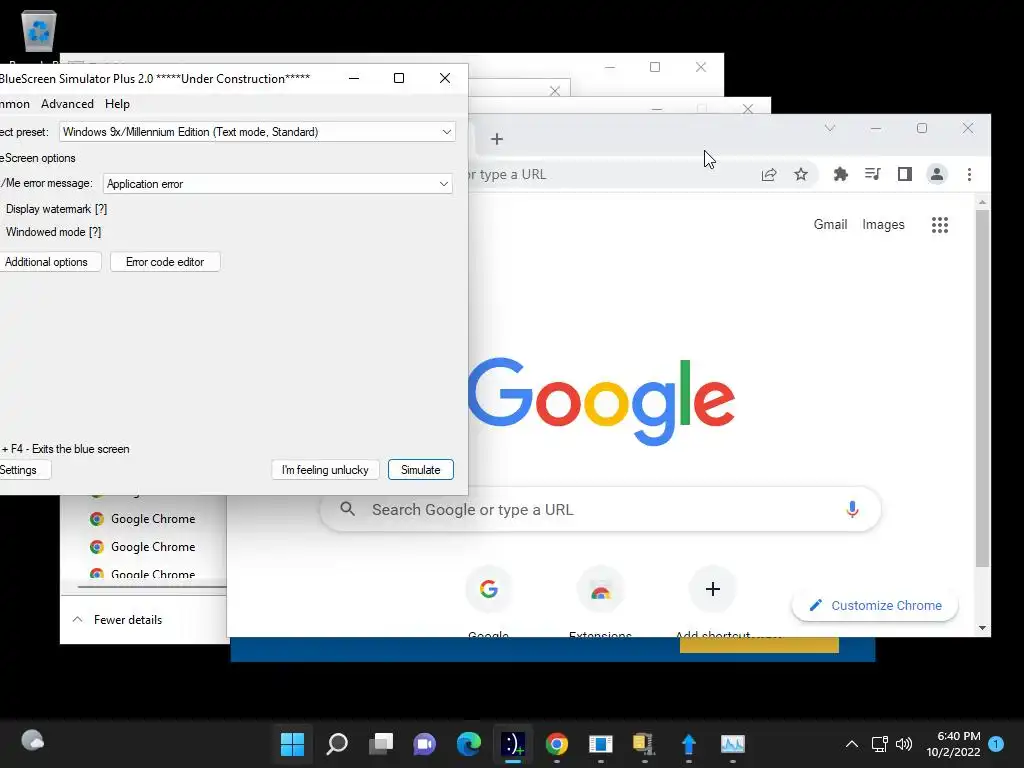
Task: Click the Google search box
Action: click(x=600, y=509)
